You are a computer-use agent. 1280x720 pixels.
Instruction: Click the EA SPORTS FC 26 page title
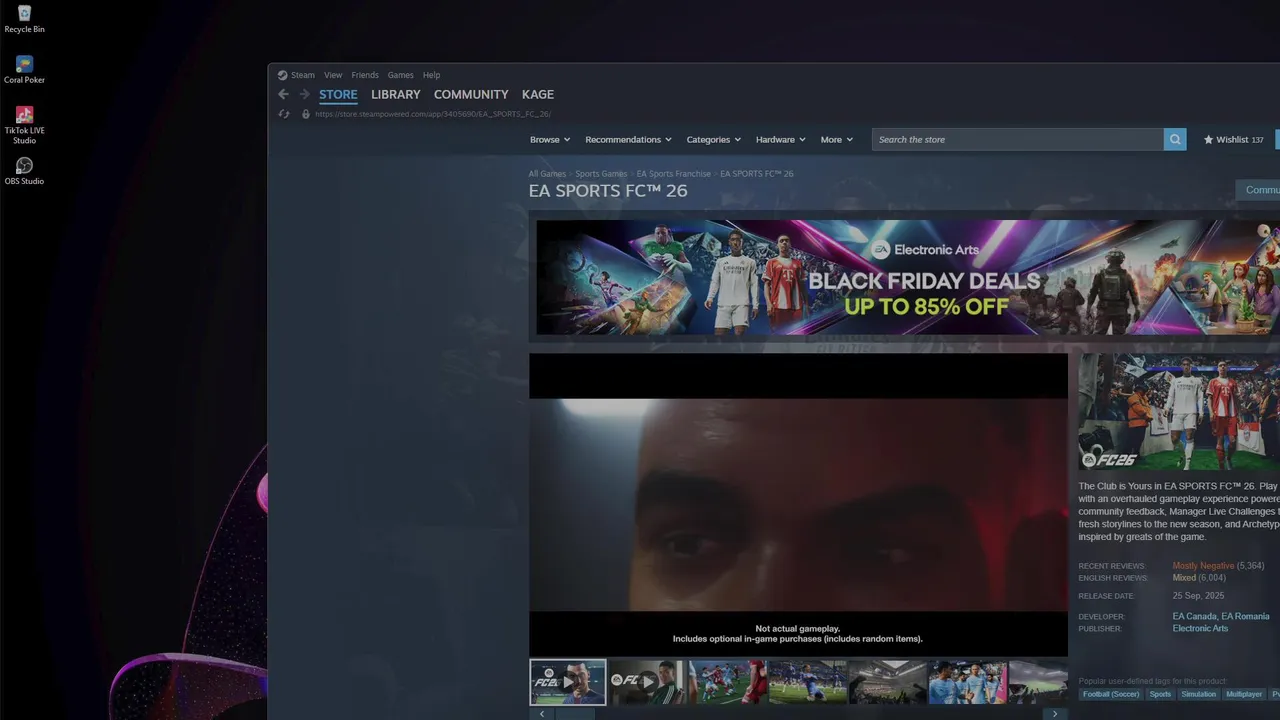608,191
